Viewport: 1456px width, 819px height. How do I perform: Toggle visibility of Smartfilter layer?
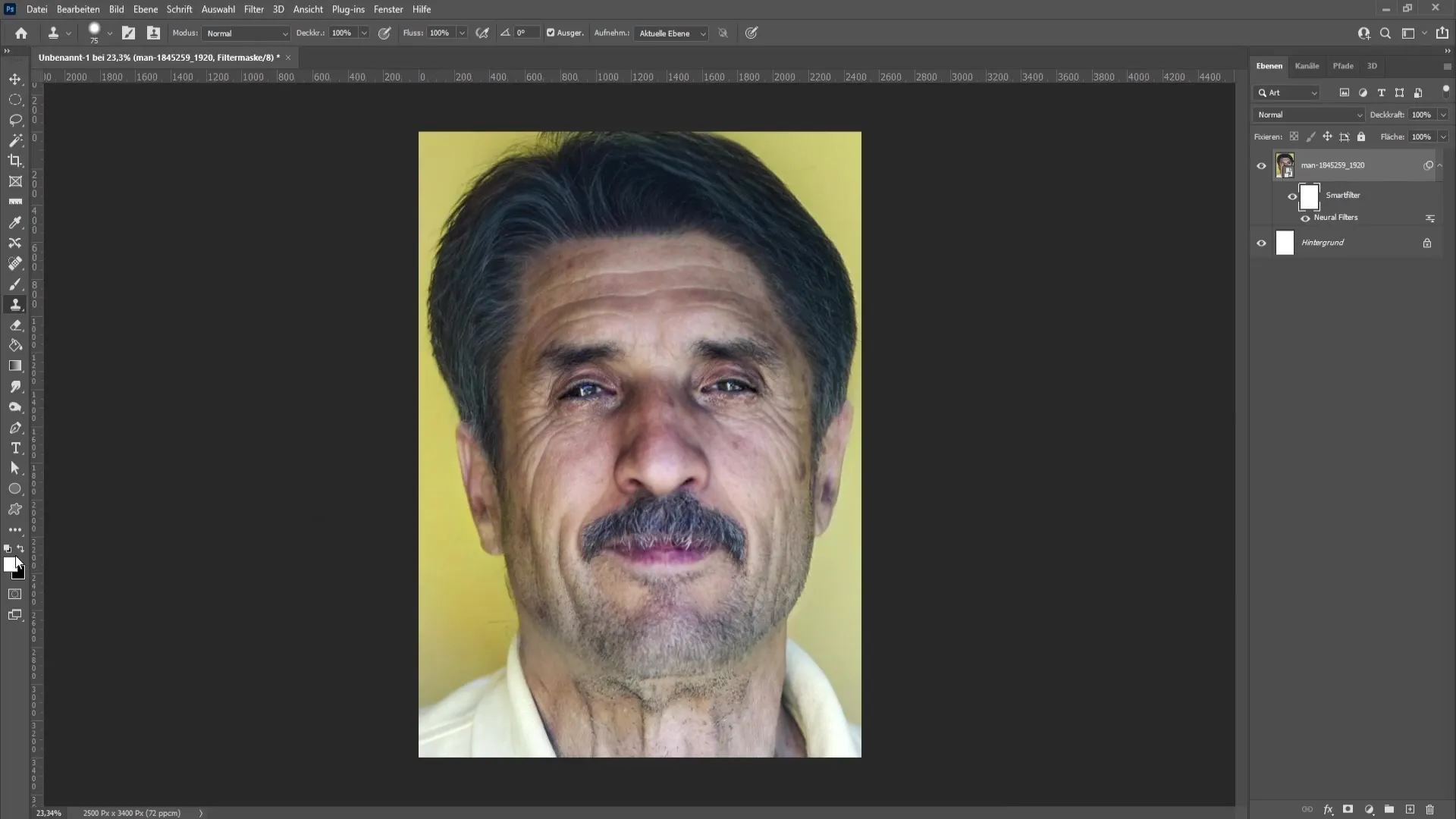(1292, 195)
